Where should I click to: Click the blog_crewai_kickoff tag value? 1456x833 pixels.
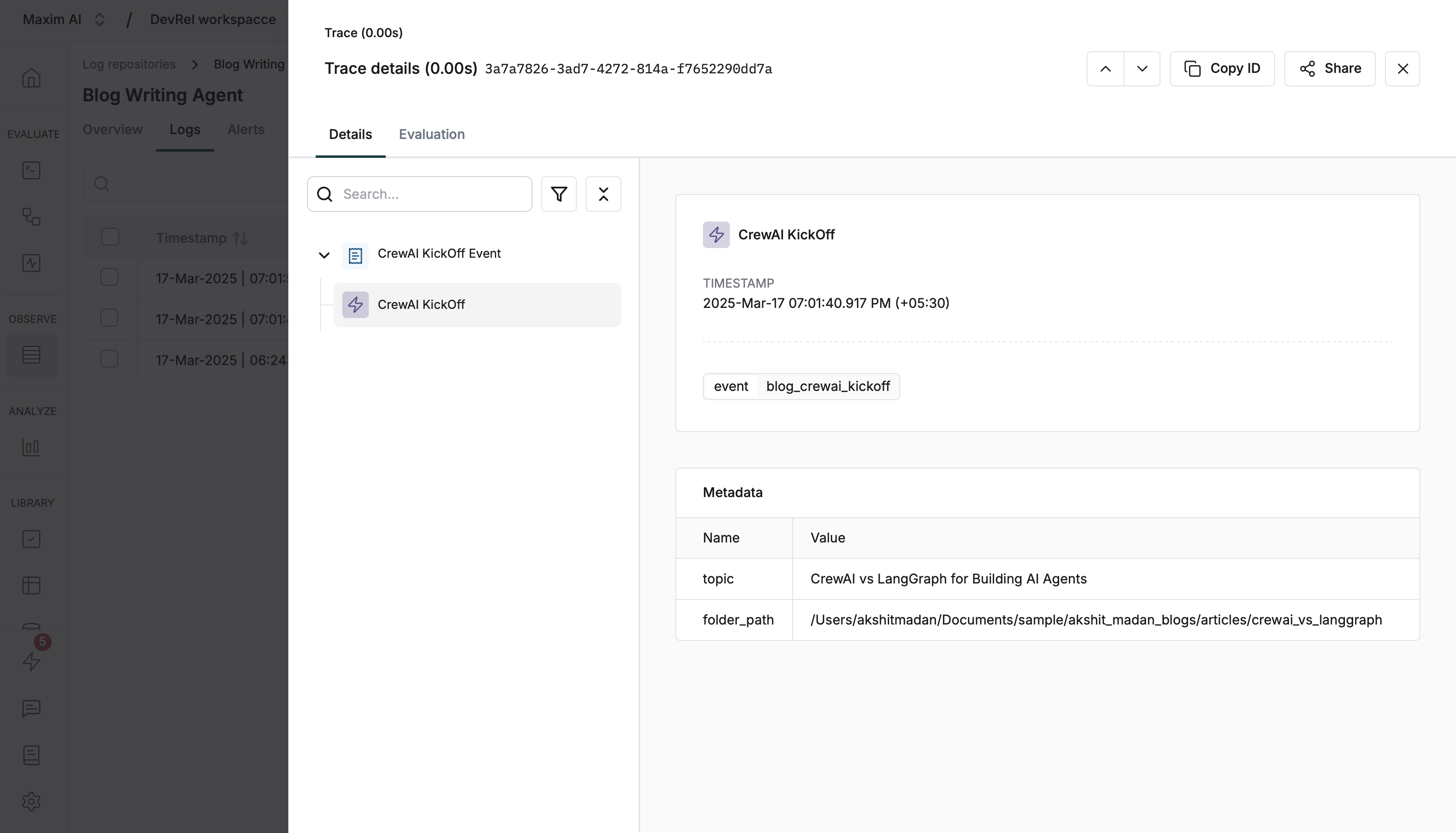click(x=828, y=386)
